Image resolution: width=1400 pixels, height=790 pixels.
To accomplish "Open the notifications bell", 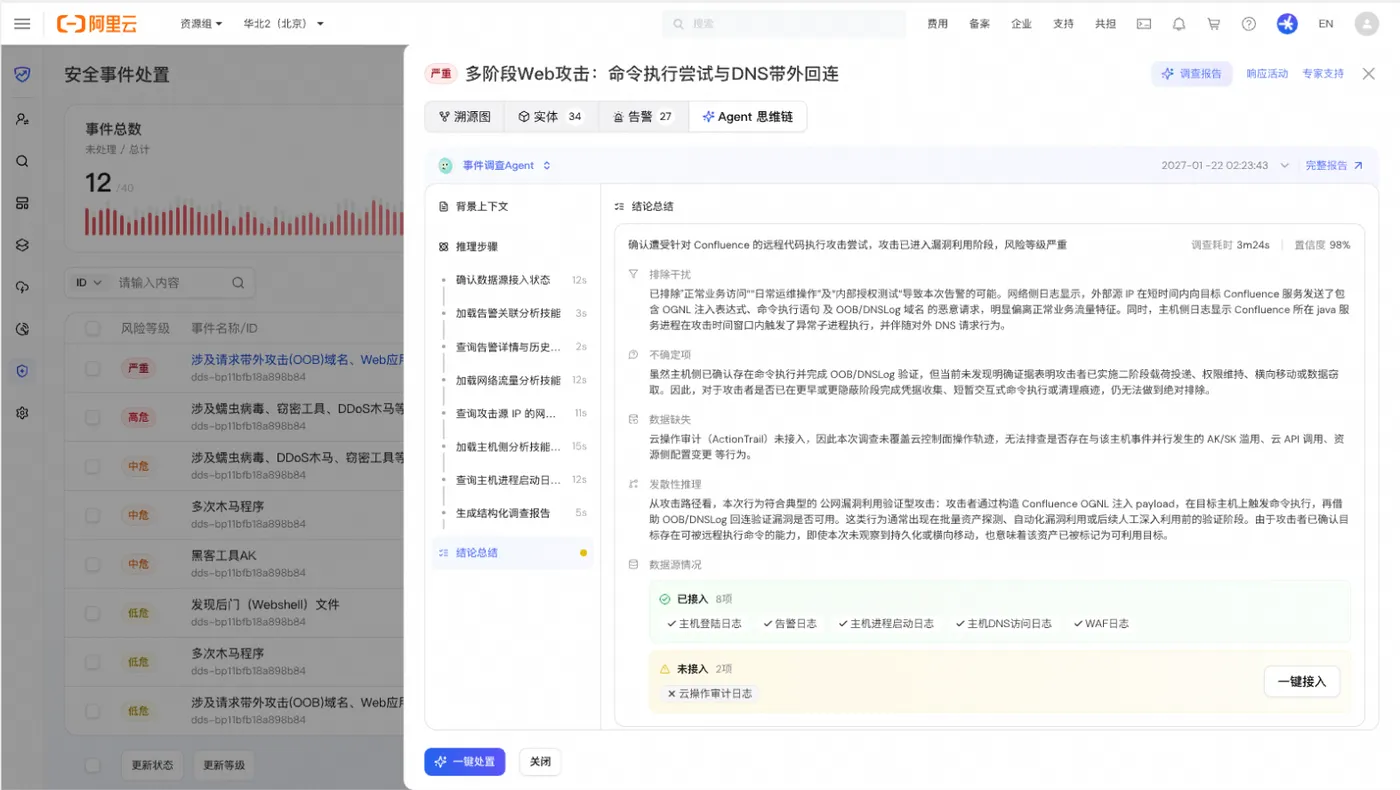I will coord(1179,24).
